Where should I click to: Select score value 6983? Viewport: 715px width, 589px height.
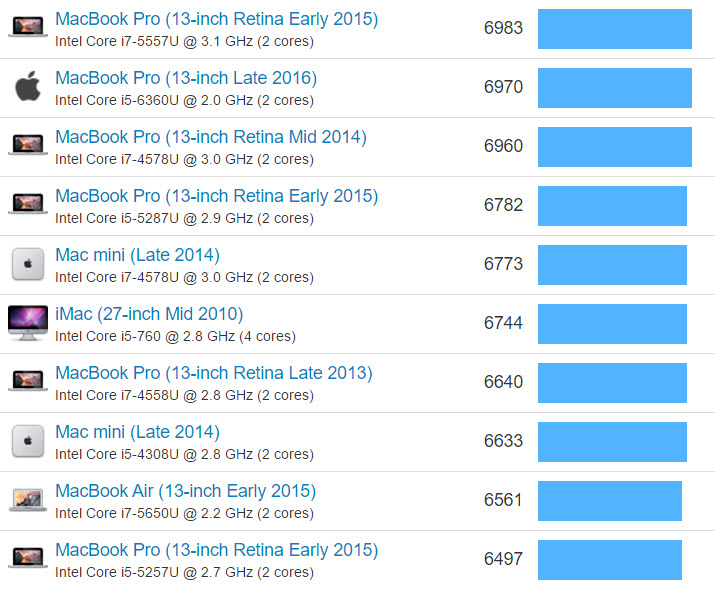(503, 28)
